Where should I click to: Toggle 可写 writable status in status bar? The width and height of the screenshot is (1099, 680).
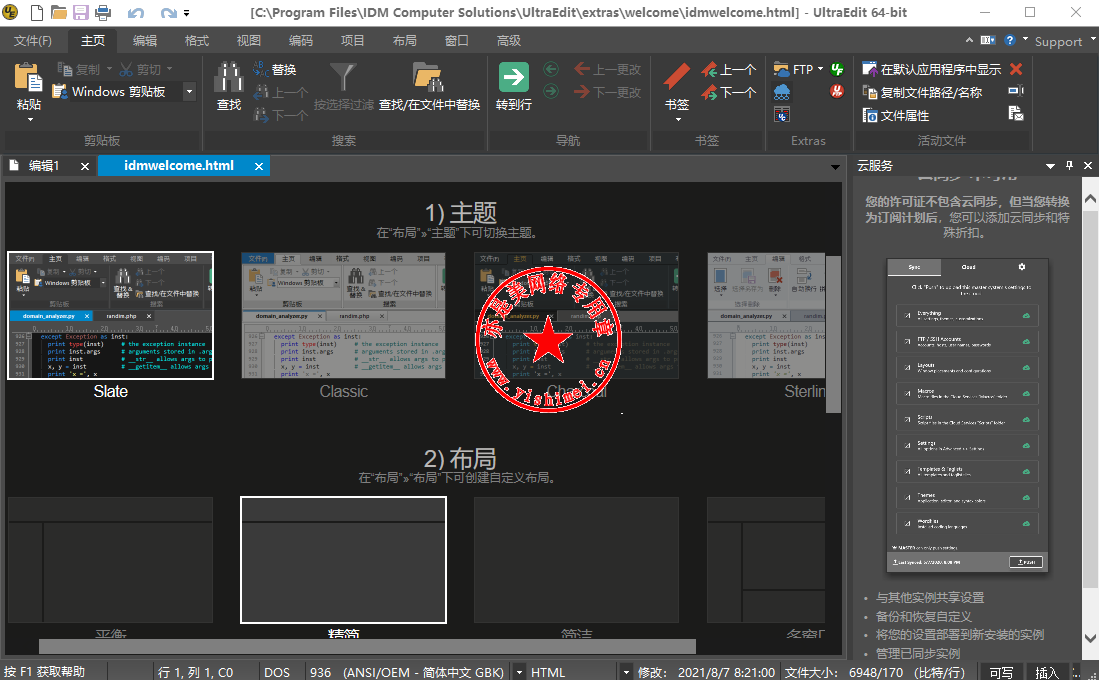1001,672
